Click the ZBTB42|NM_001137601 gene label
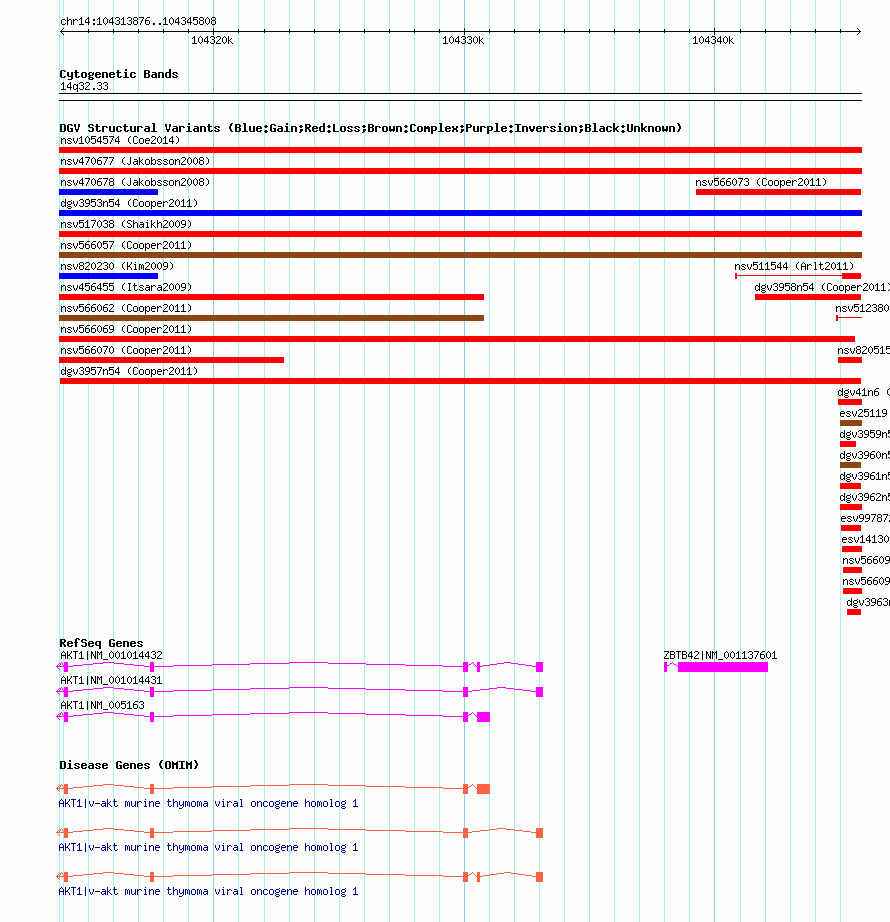Viewport: 890px width, 922px height. [x=720, y=655]
